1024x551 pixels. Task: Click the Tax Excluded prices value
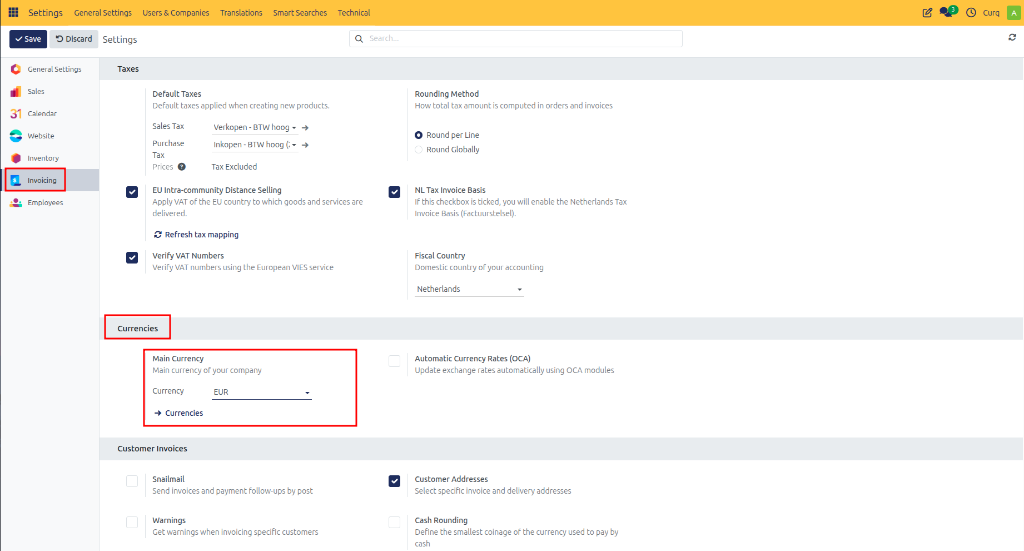click(234, 167)
